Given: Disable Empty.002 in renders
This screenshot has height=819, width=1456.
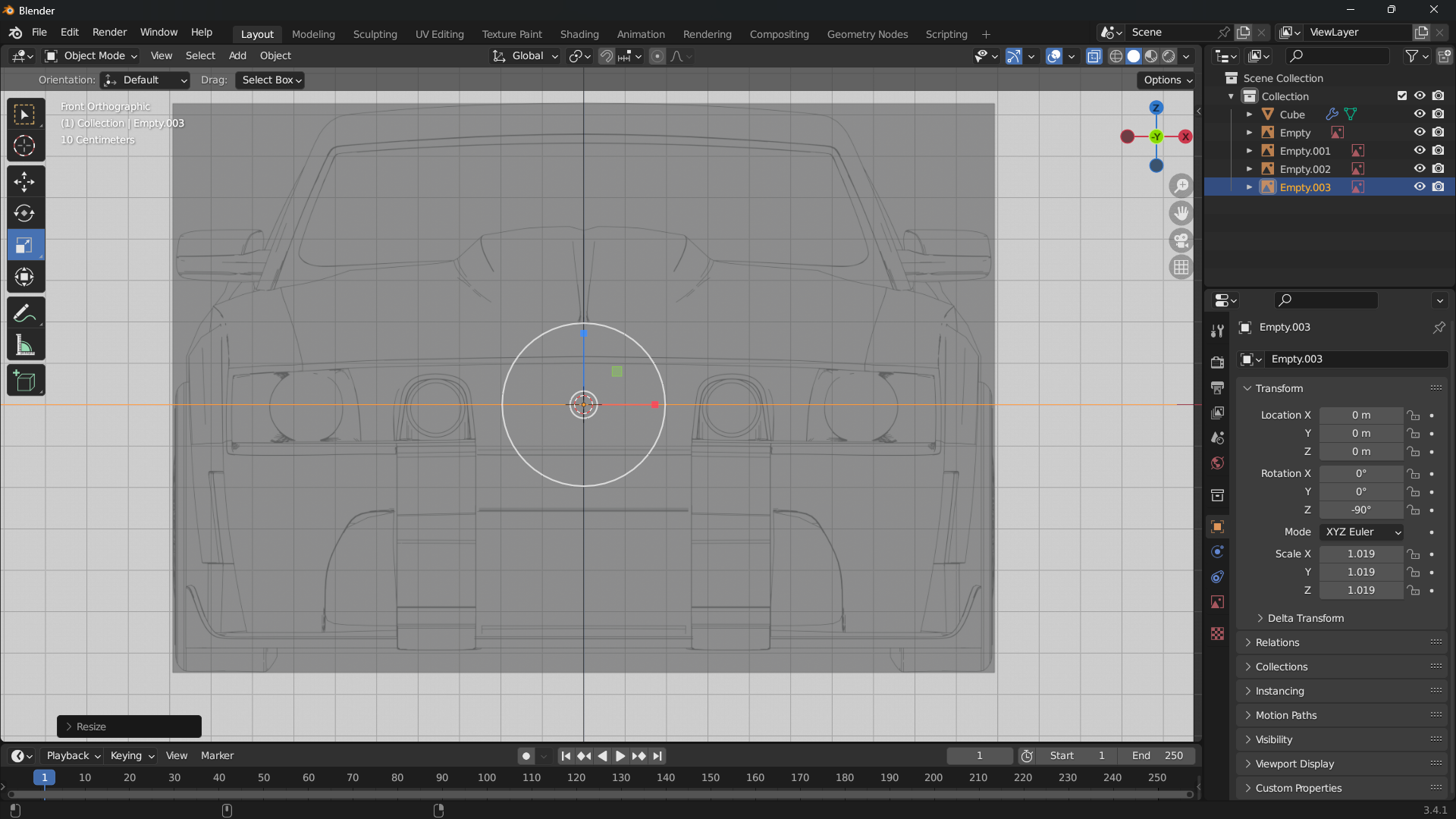Looking at the screenshot, I should 1438,169.
